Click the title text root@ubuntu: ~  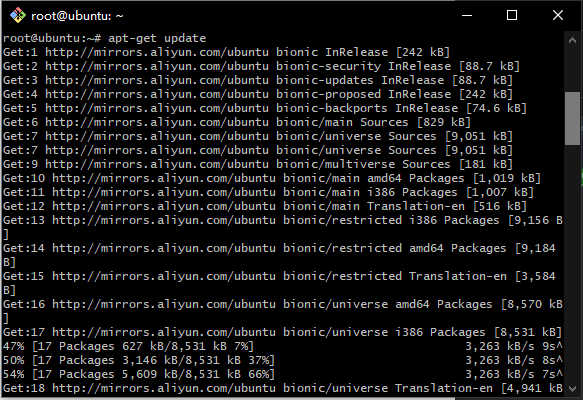point(77,16)
